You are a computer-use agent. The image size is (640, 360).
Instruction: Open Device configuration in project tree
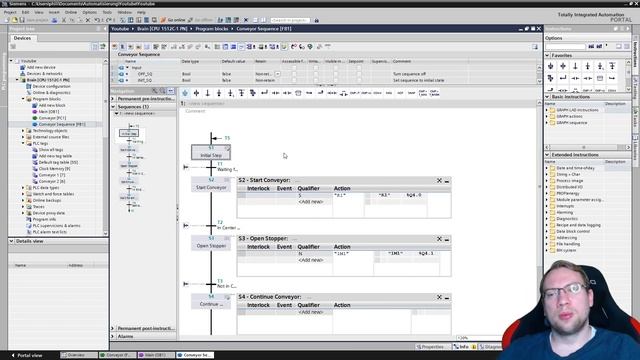pos(51,86)
